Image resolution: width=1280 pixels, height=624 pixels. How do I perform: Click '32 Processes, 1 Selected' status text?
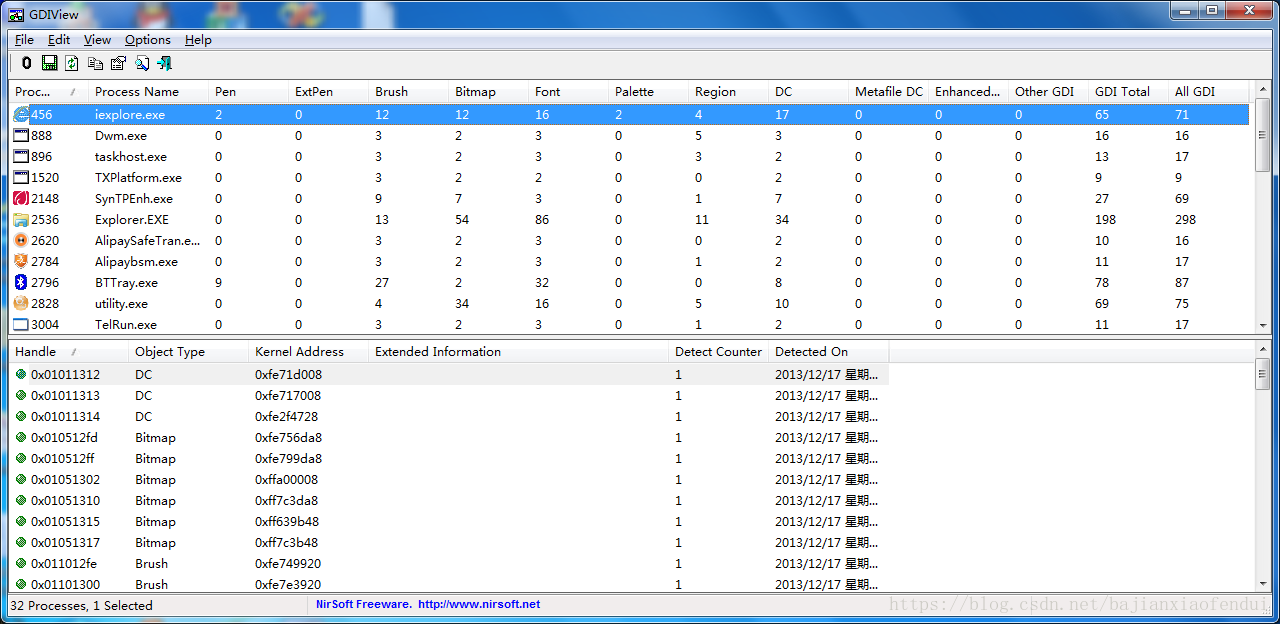click(x=82, y=605)
